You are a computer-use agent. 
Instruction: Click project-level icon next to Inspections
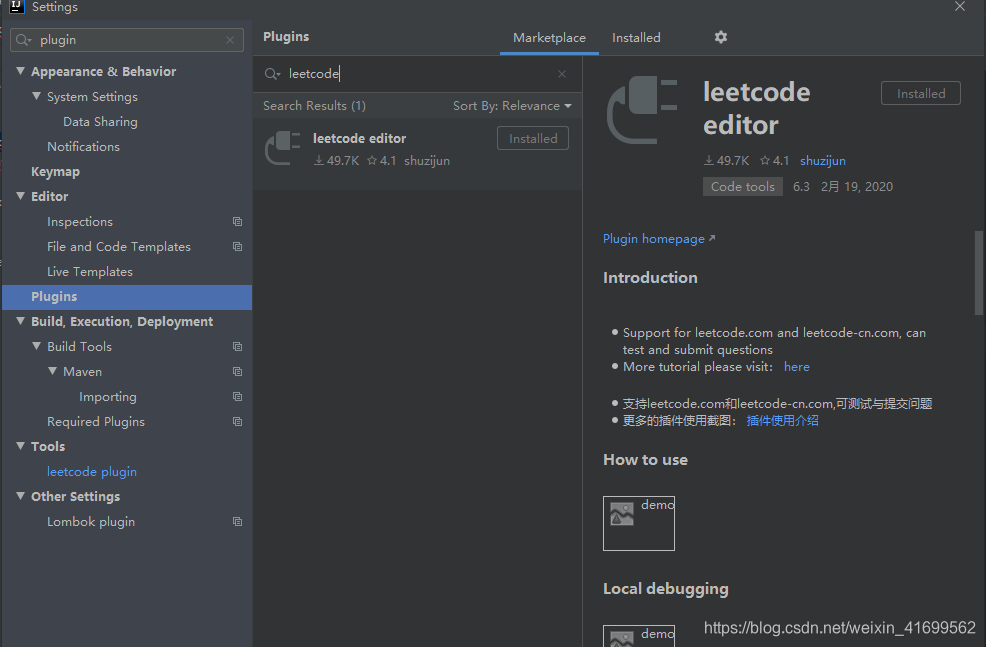[x=237, y=221]
